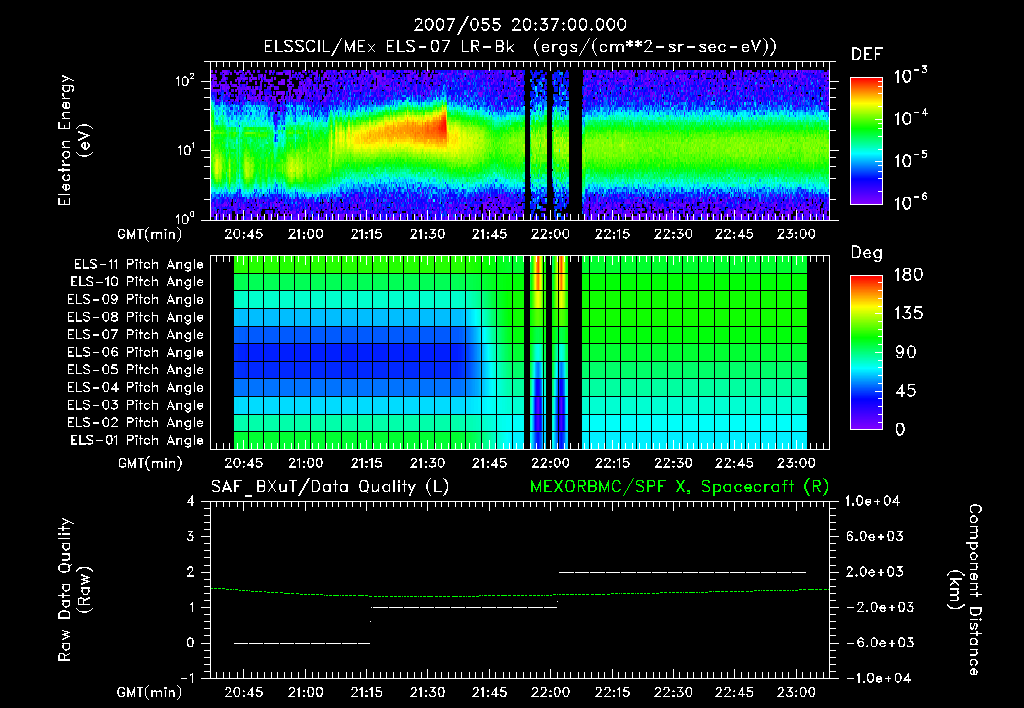Click the 4 tick on the data quality axis

point(191,501)
